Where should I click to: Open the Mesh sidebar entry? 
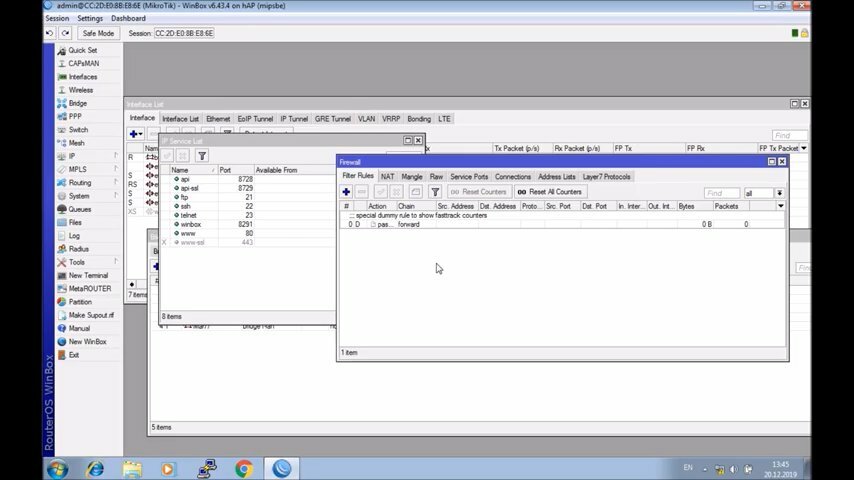click(x=76, y=143)
